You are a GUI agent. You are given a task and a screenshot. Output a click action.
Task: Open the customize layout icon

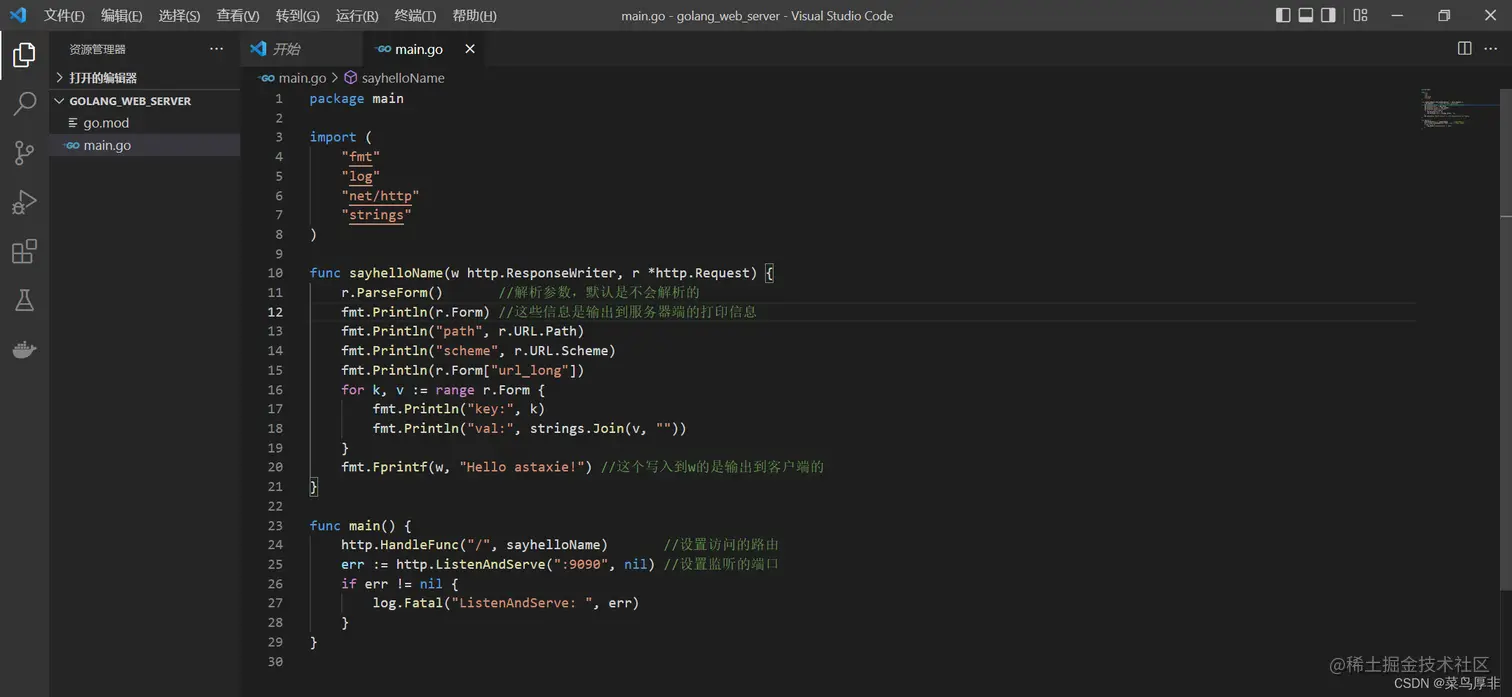1360,15
